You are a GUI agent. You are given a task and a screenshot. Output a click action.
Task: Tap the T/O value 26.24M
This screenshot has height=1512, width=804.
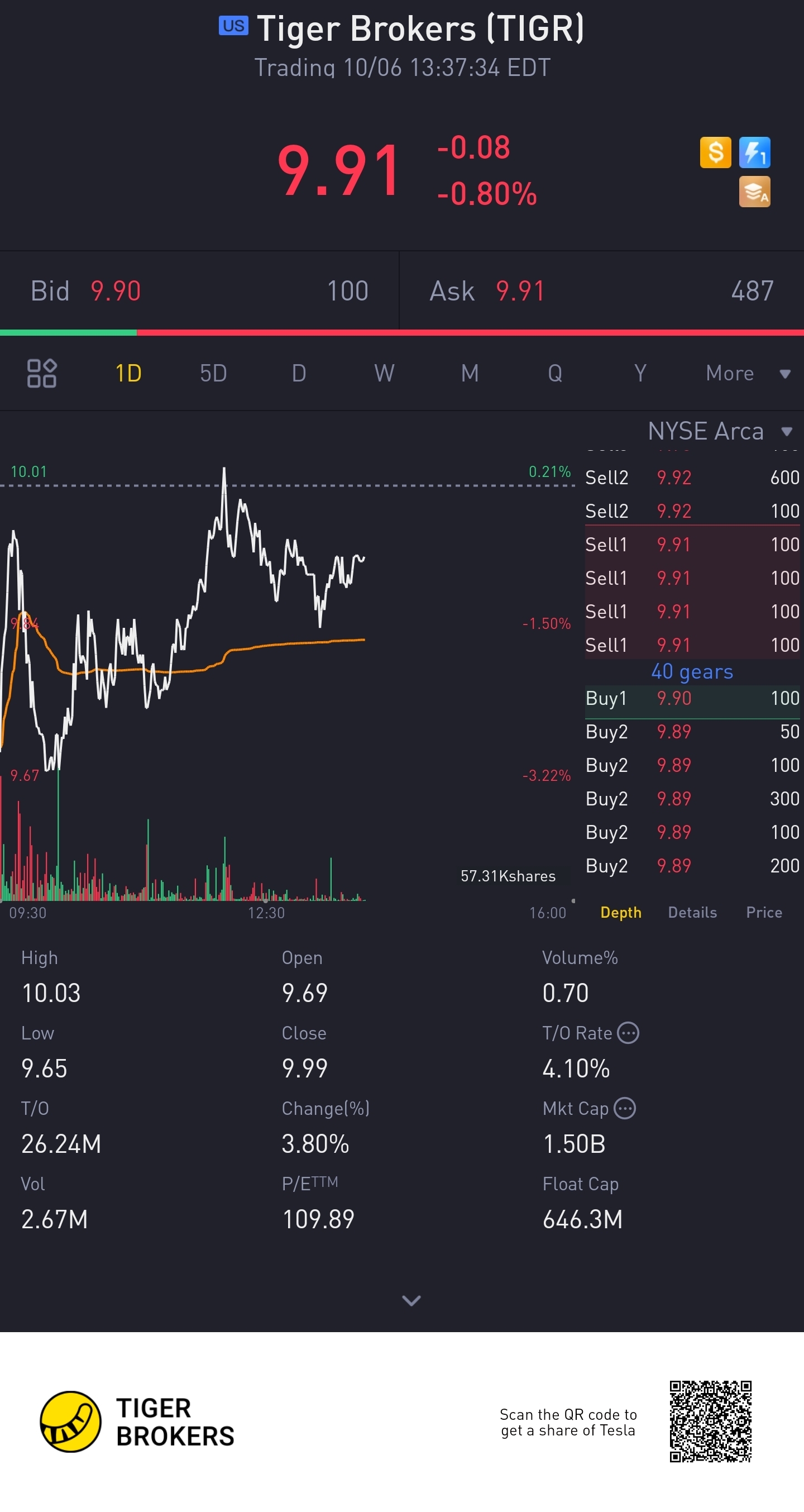point(61,1144)
